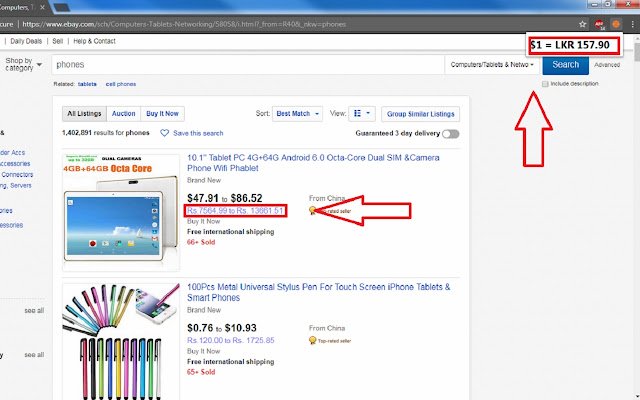This screenshot has width=640, height=400.
Task: Click the stylus pens product thumbnail
Action: (x=121, y=342)
